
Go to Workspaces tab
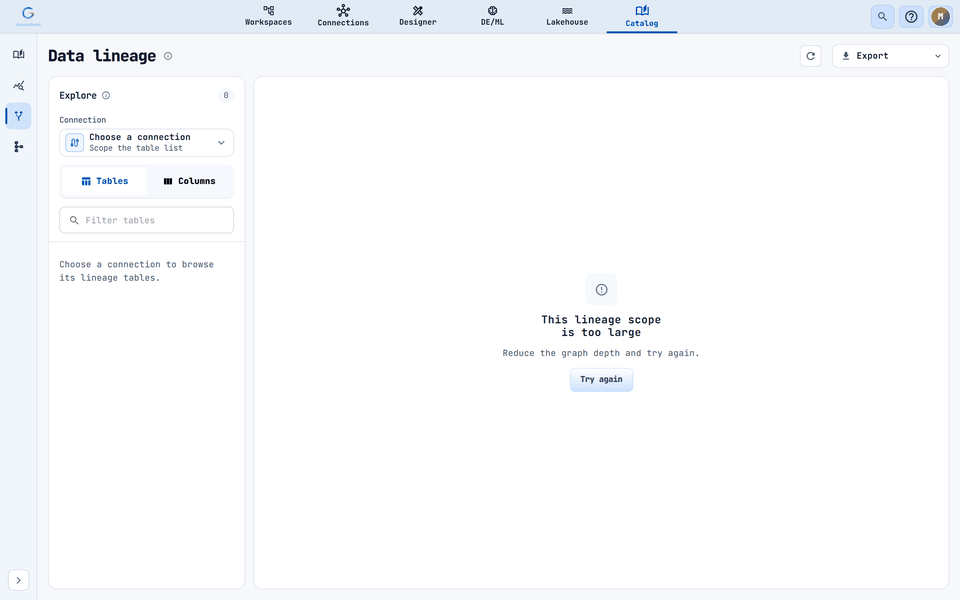click(x=268, y=17)
